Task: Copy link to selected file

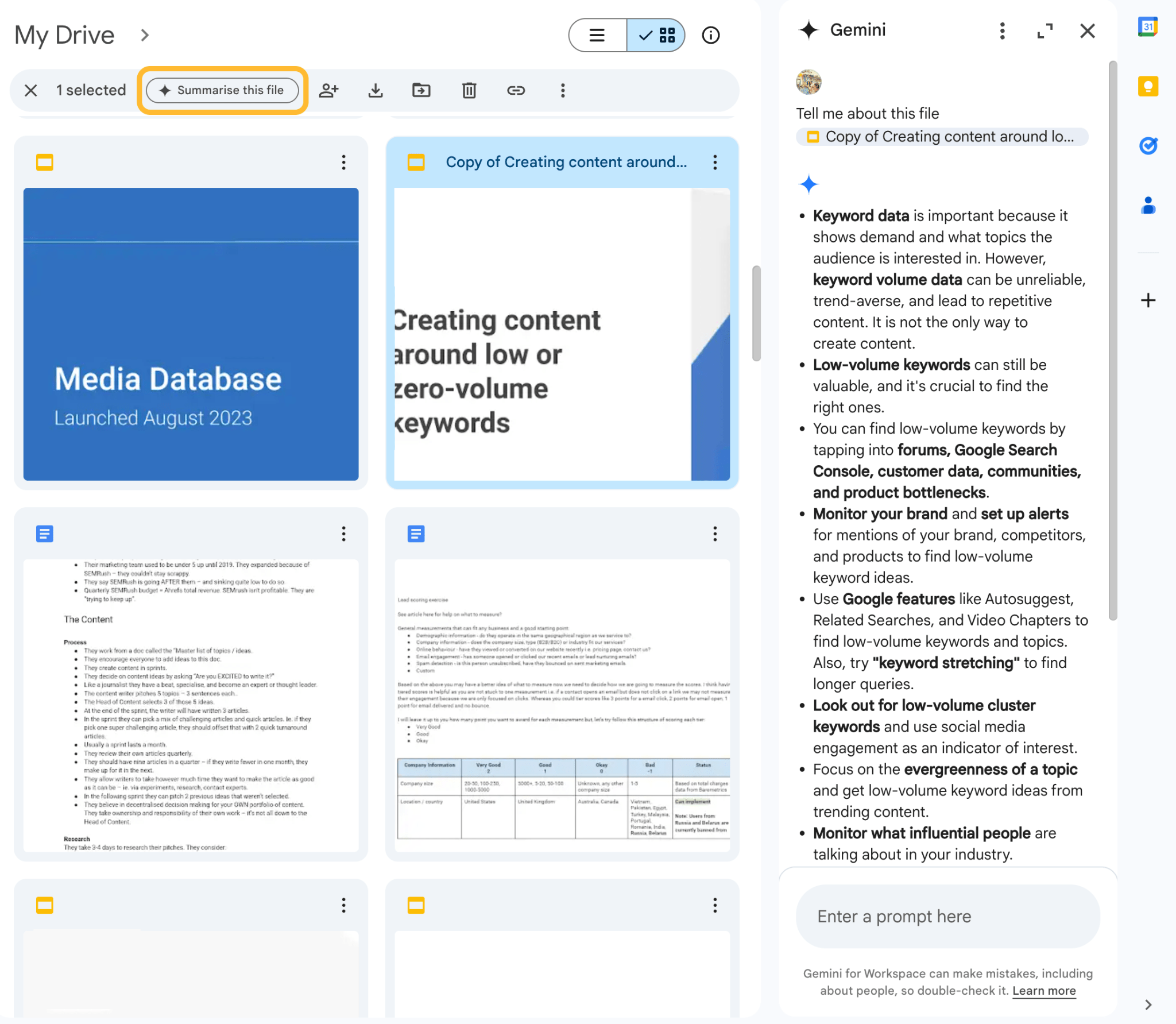Action: click(x=516, y=90)
